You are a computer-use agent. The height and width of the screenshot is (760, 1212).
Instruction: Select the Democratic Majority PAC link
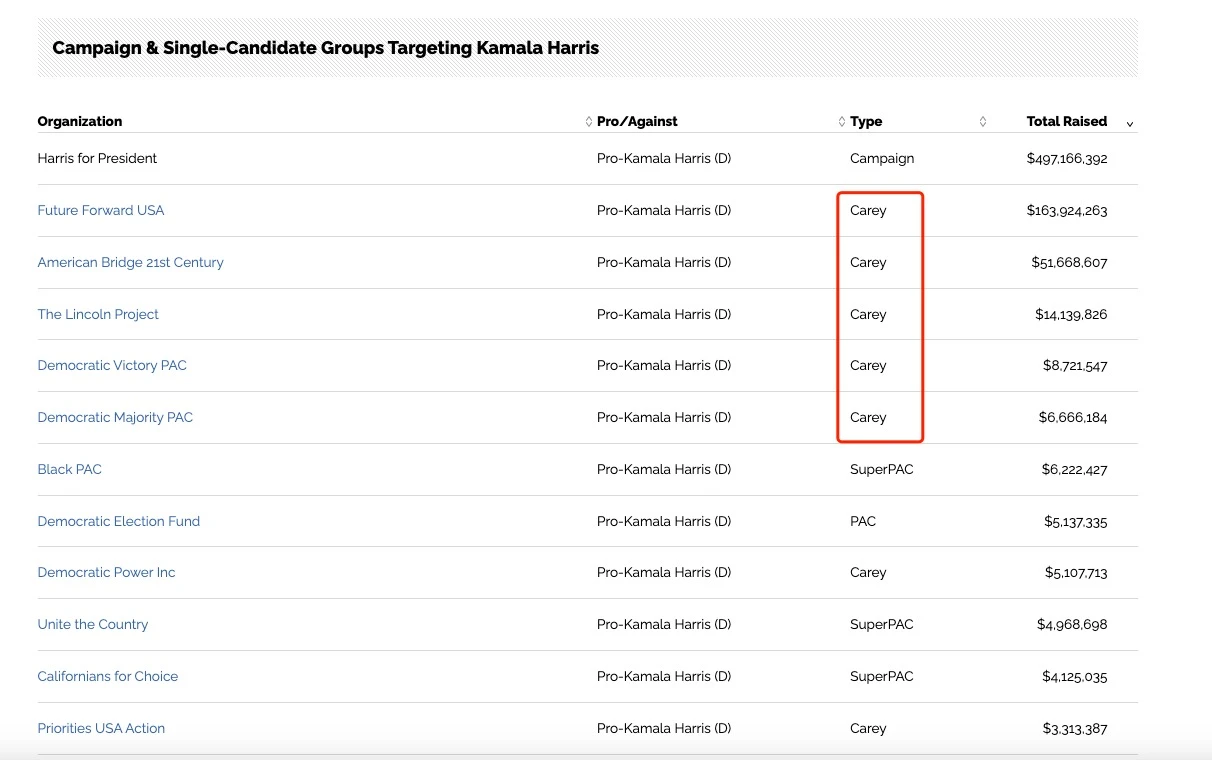(x=115, y=418)
